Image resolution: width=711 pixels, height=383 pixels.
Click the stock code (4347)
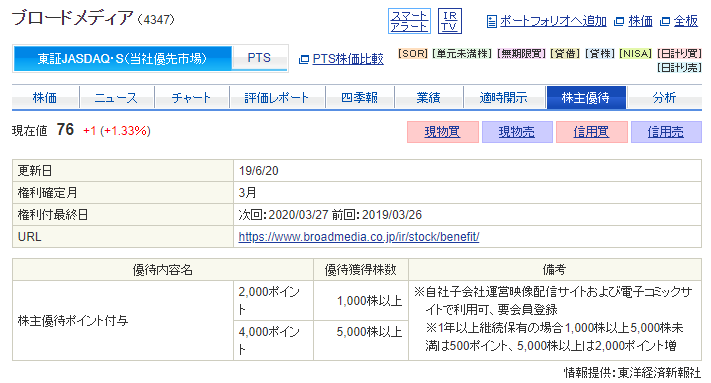click(x=156, y=19)
